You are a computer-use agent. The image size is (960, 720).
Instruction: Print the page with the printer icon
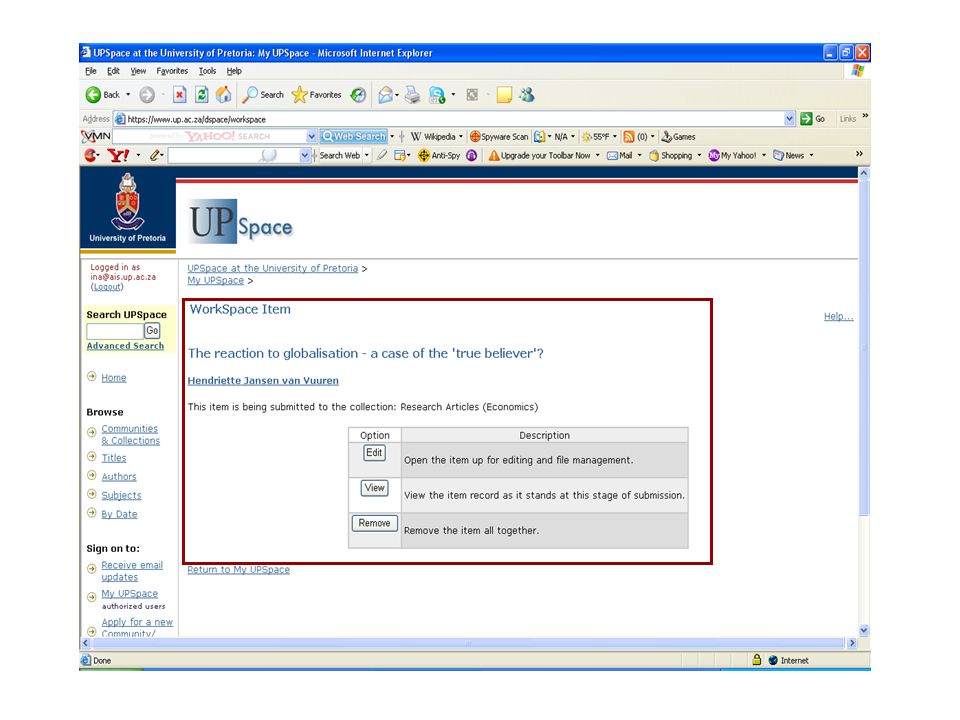(413, 95)
